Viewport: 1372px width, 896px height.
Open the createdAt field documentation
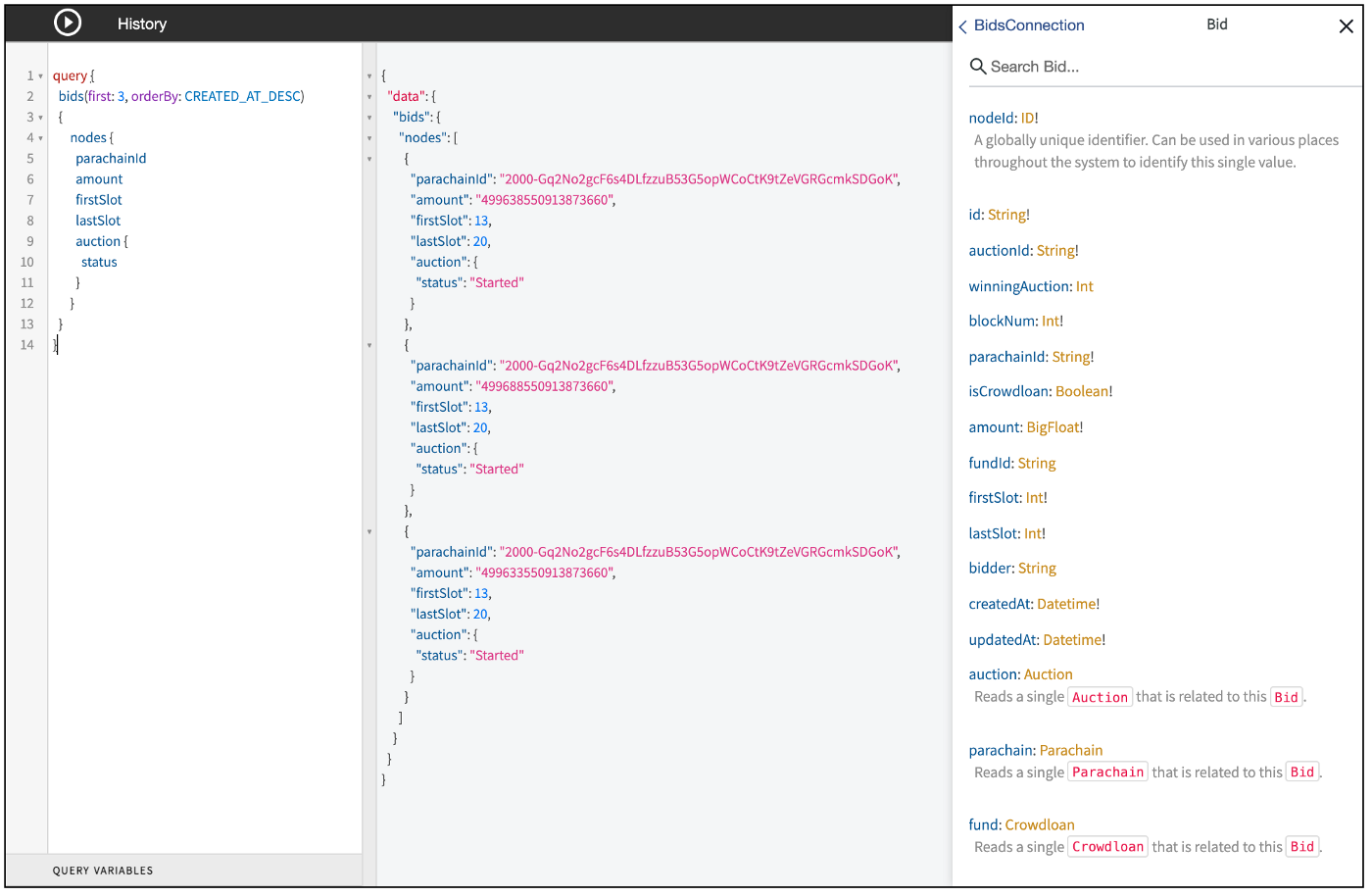click(1001, 604)
